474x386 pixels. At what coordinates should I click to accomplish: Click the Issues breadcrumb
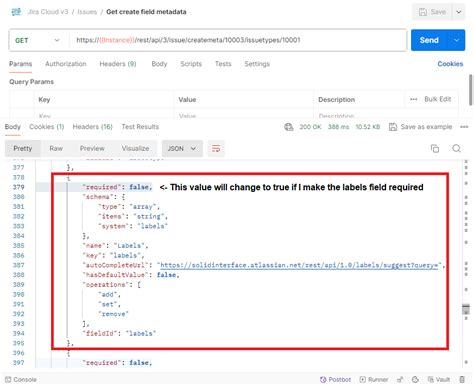pyautogui.click(x=87, y=12)
